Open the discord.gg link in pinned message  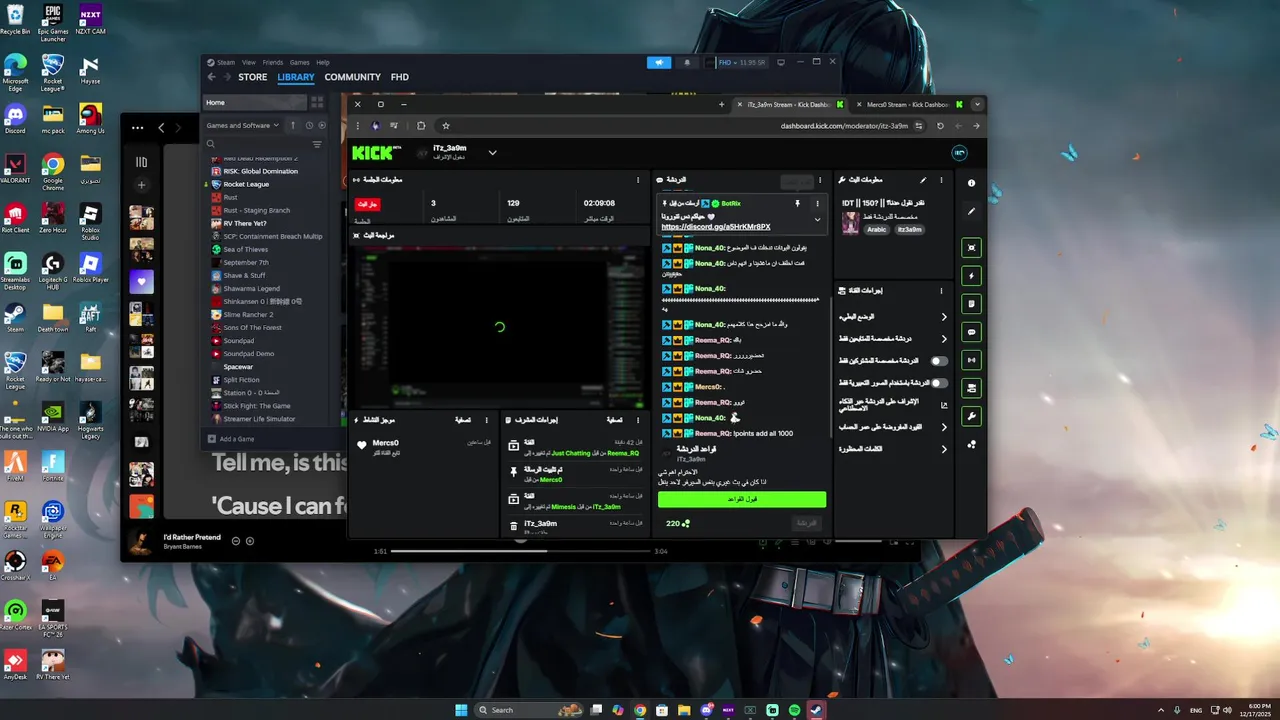point(716,227)
